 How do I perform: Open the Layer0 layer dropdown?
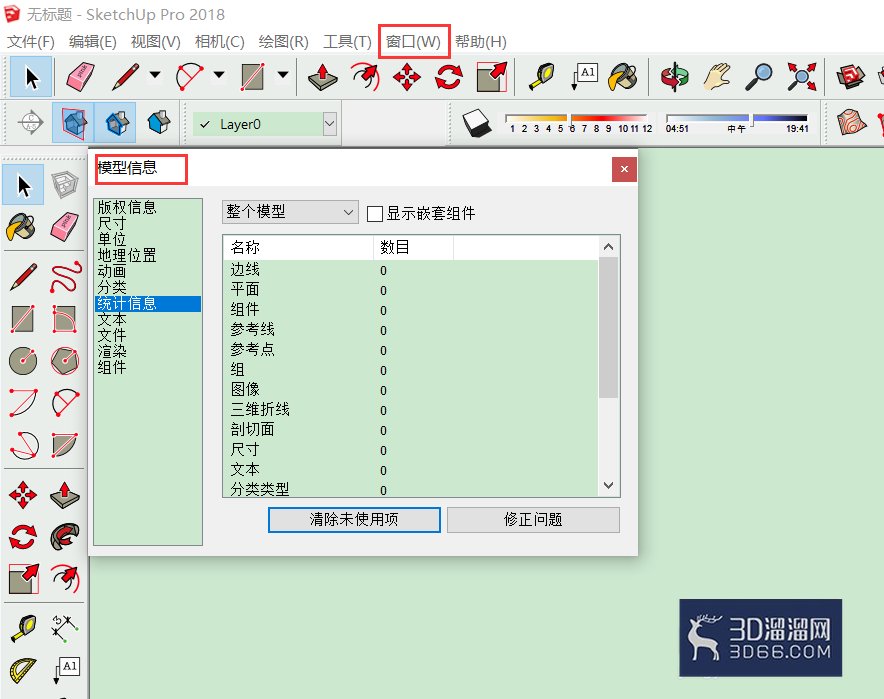(x=330, y=124)
